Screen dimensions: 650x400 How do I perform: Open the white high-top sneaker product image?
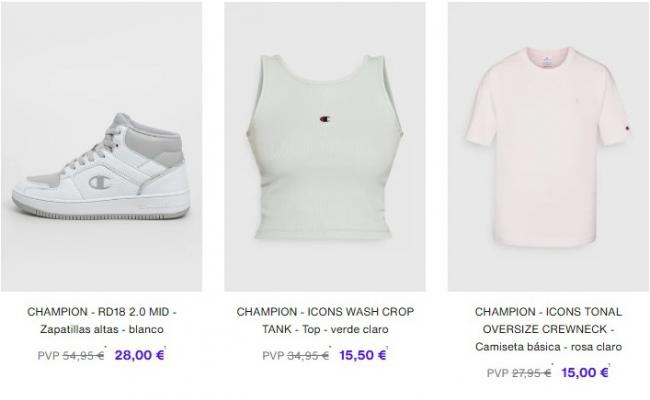point(102,147)
